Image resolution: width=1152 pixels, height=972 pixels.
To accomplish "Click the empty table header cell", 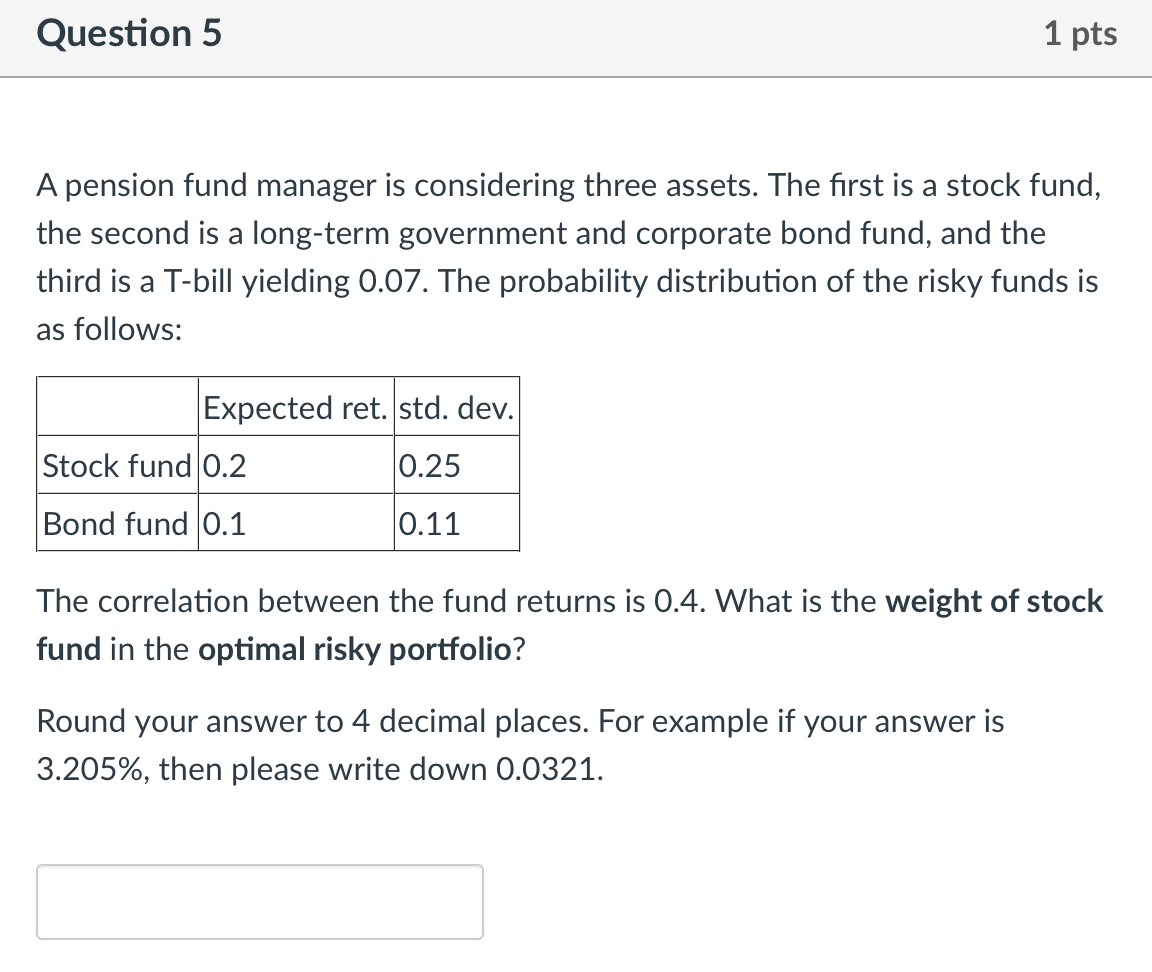I will tap(115, 405).
